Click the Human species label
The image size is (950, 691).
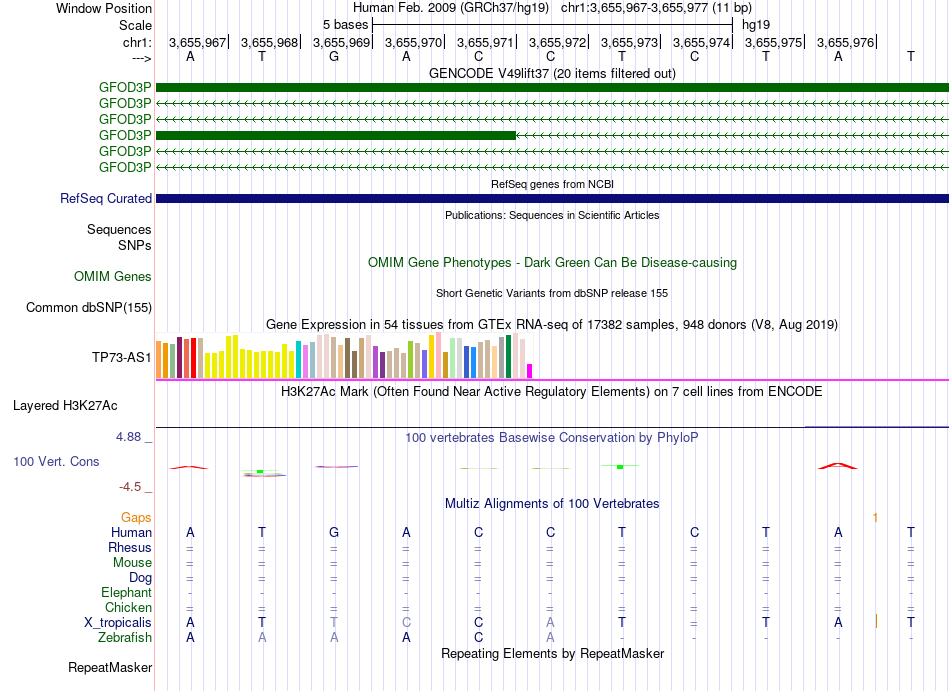click(x=131, y=532)
